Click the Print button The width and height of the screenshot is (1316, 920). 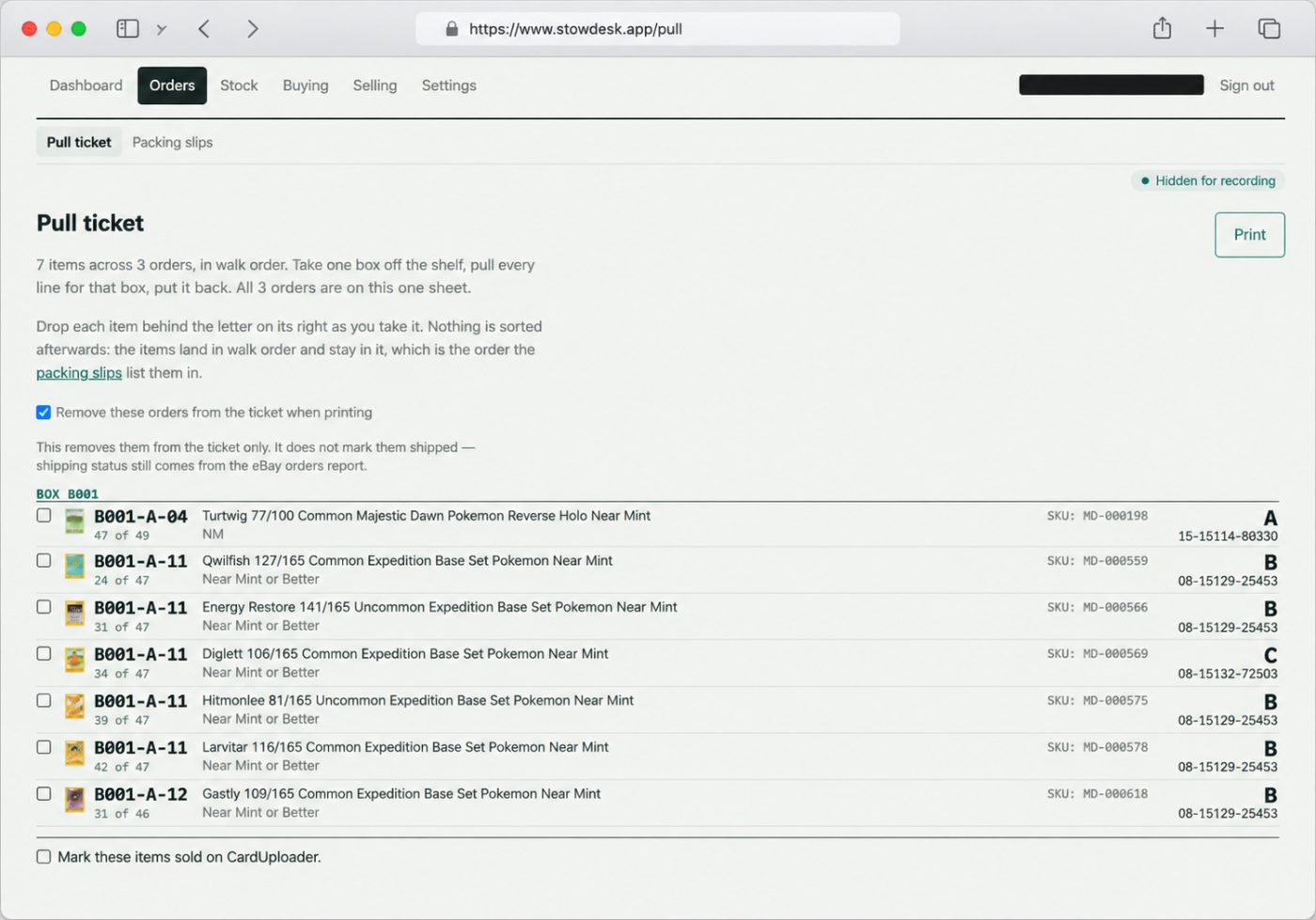pos(1249,235)
